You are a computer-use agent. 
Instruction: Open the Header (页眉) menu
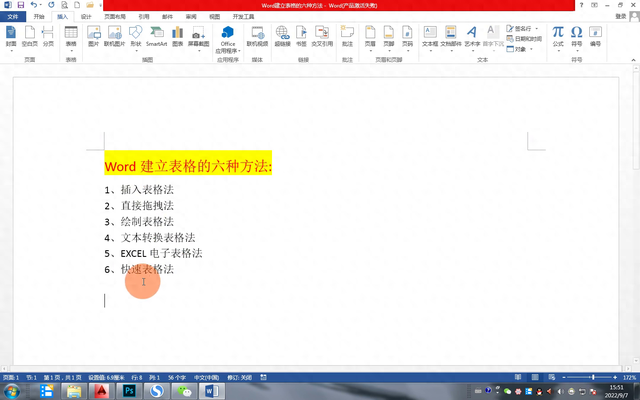coord(370,38)
